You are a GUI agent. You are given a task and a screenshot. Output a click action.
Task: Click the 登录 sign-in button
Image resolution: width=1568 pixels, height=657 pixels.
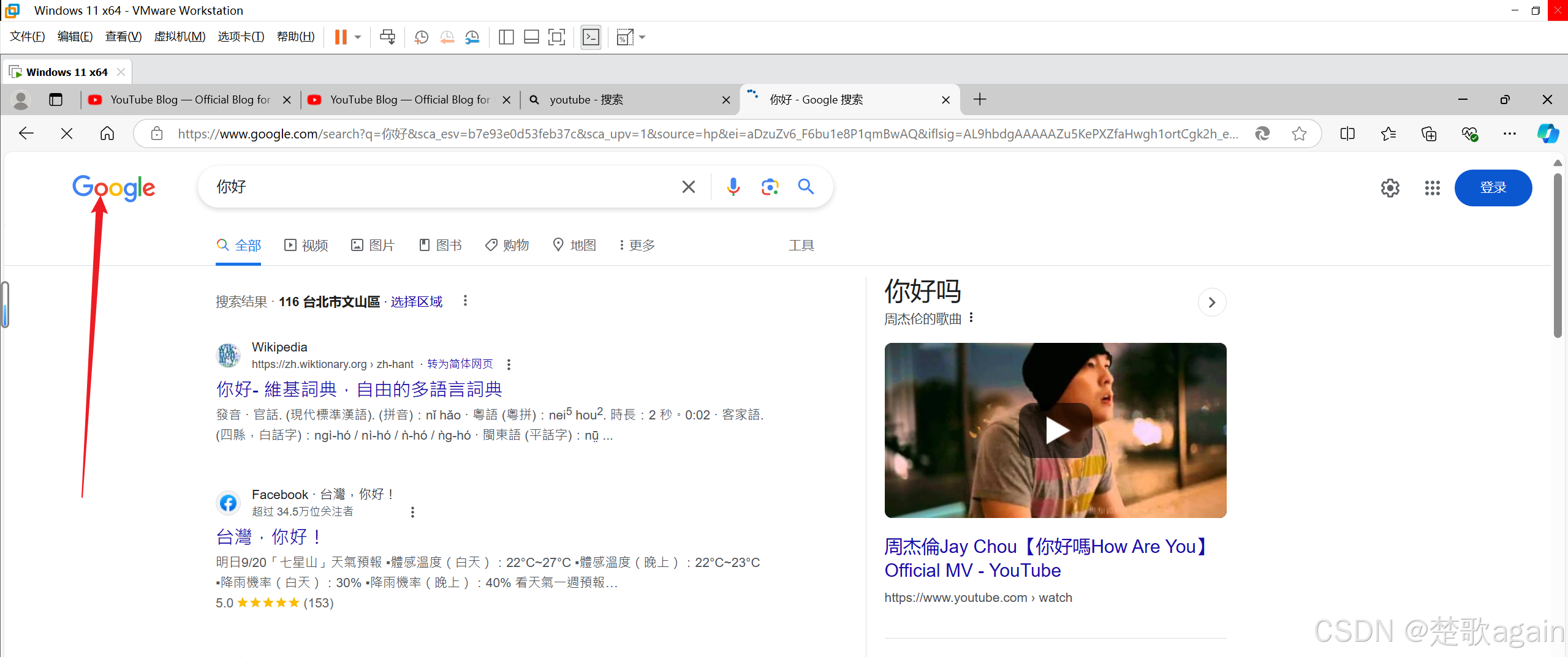click(1493, 188)
